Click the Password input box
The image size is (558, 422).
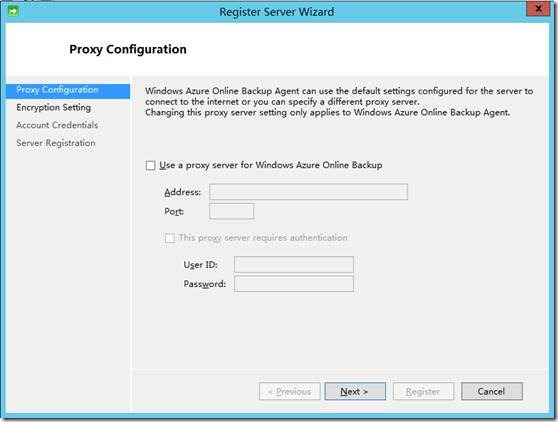click(x=294, y=284)
